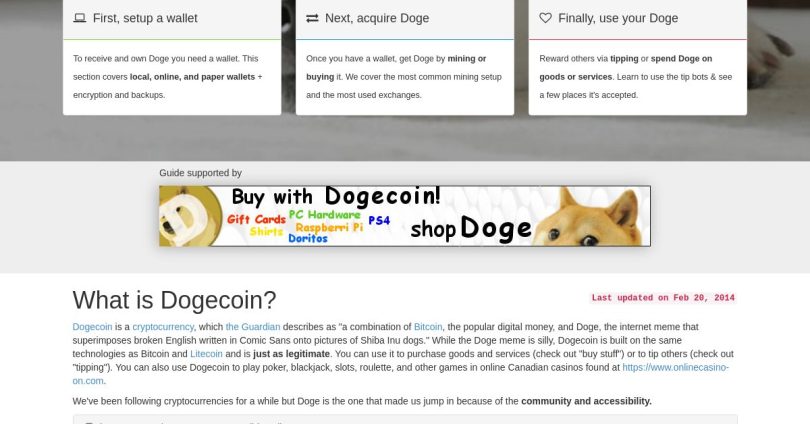This screenshot has height=424, width=810.
Task: Open the 'Finally, use your Doge' heading
Action: point(618,18)
